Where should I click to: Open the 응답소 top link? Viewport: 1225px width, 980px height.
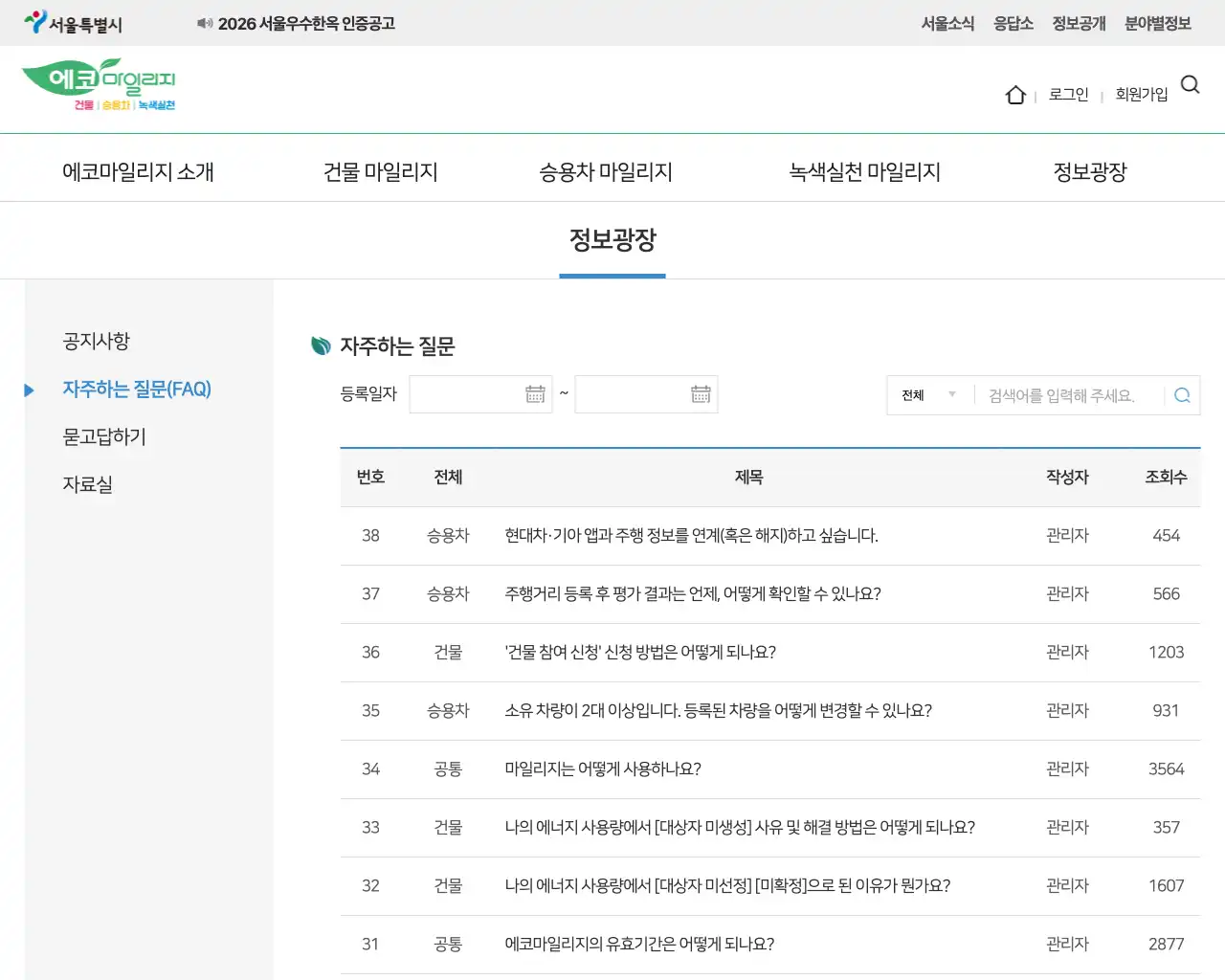point(1013,24)
